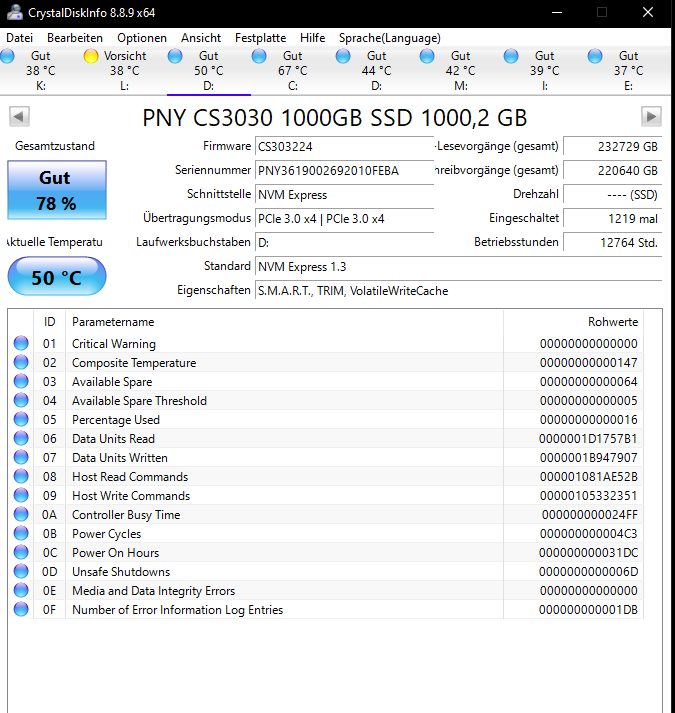
Task: Click the Eingeschaltet 1219 mal value
Action: [x=613, y=219]
